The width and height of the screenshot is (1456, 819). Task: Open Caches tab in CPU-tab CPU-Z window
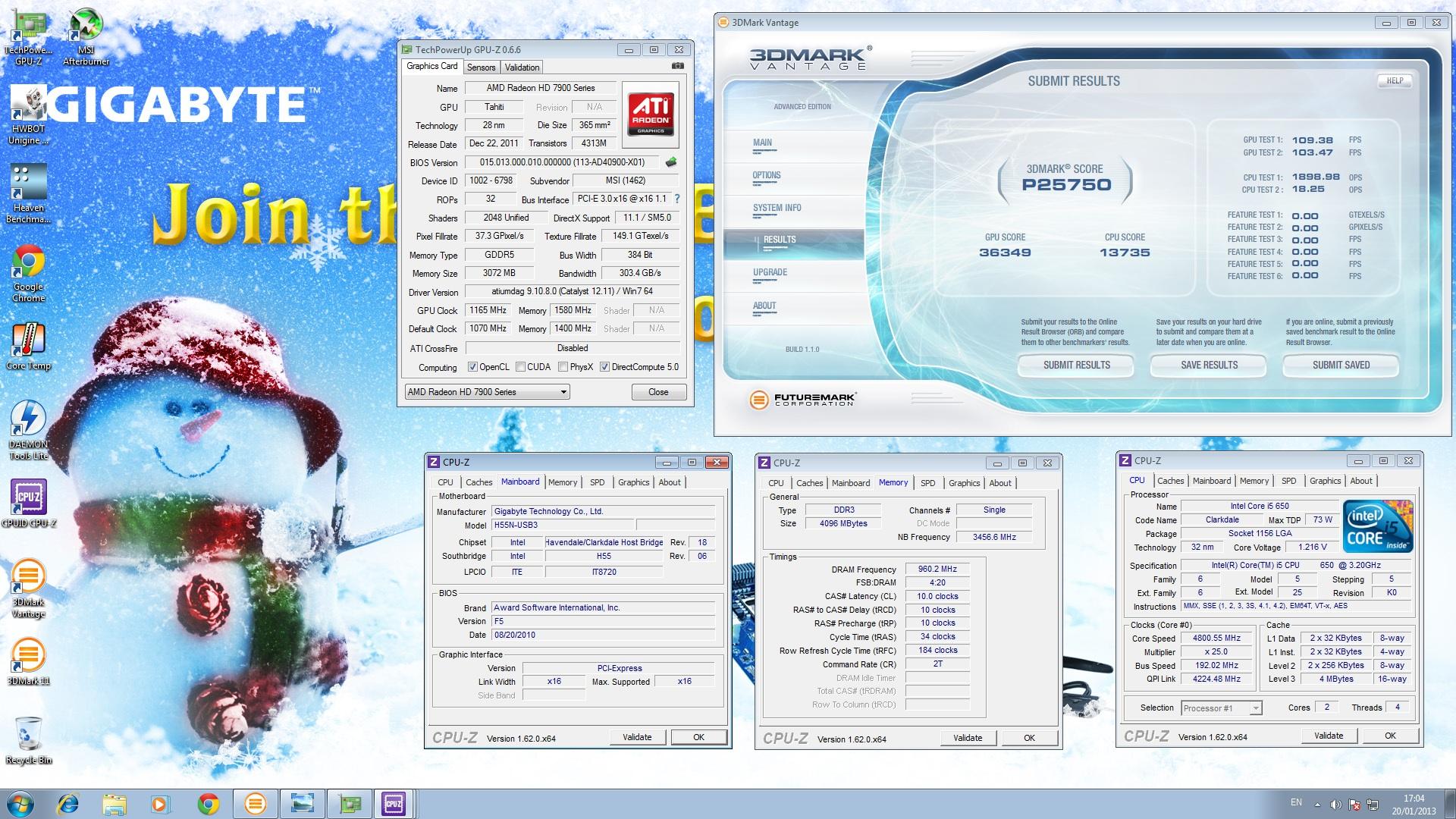coord(1170,481)
